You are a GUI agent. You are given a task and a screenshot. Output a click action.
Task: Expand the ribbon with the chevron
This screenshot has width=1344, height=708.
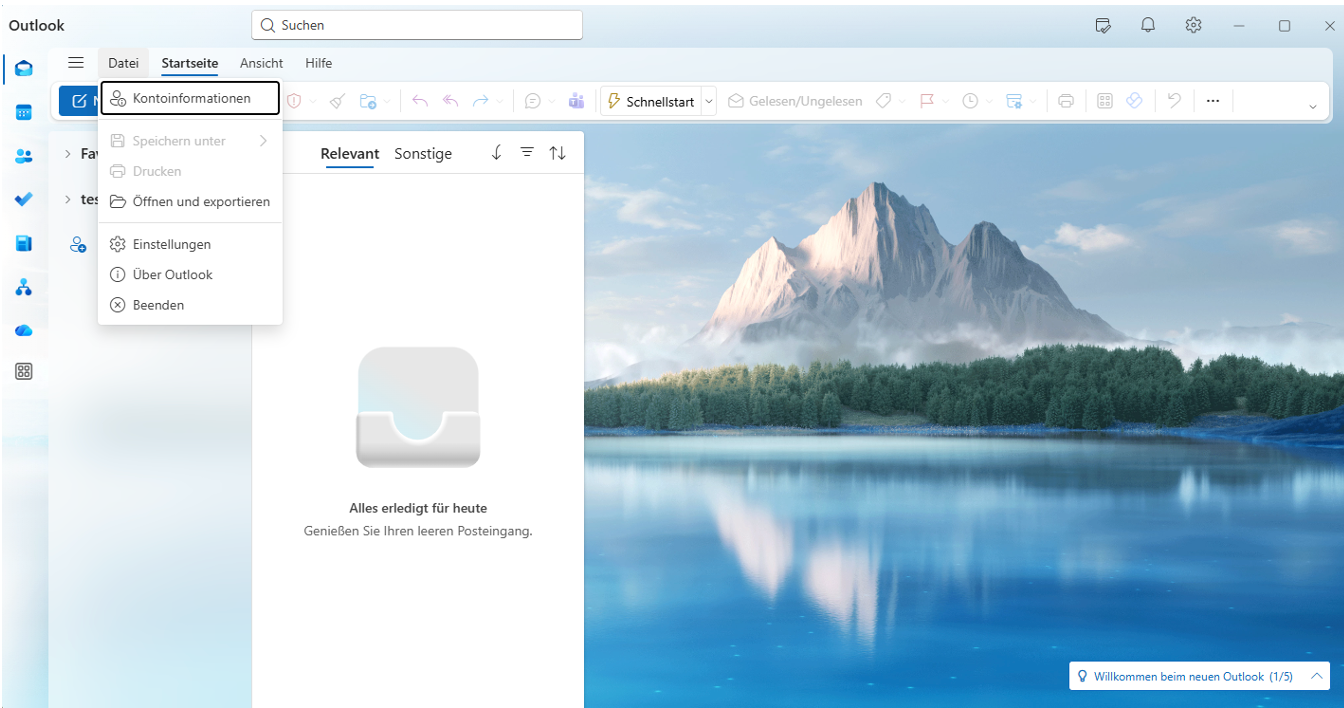pyautogui.click(x=1313, y=106)
